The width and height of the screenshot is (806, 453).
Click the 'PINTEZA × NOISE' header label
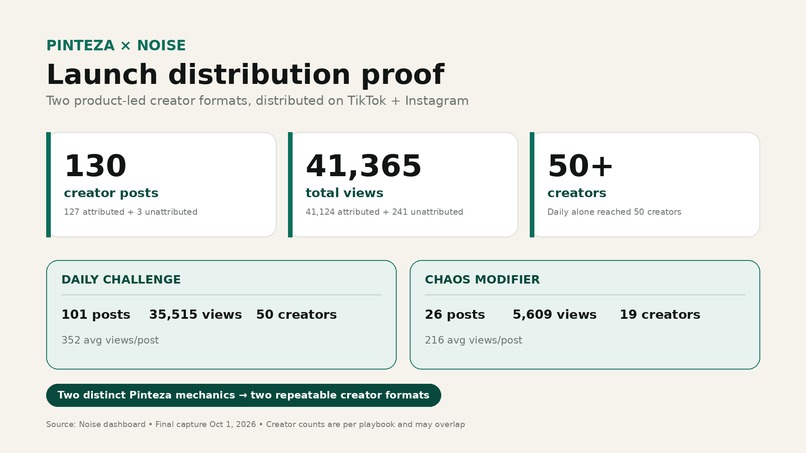click(116, 45)
